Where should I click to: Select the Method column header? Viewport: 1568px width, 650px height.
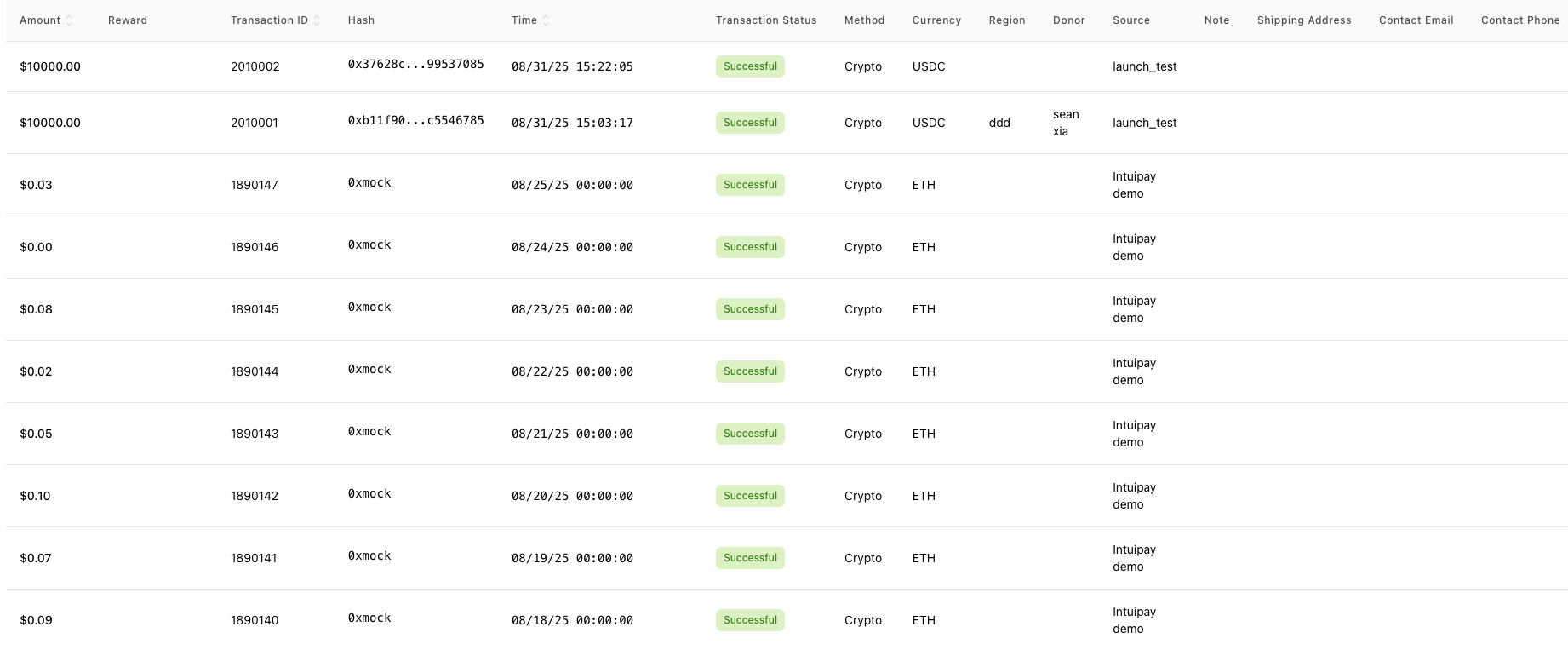point(864,20)
